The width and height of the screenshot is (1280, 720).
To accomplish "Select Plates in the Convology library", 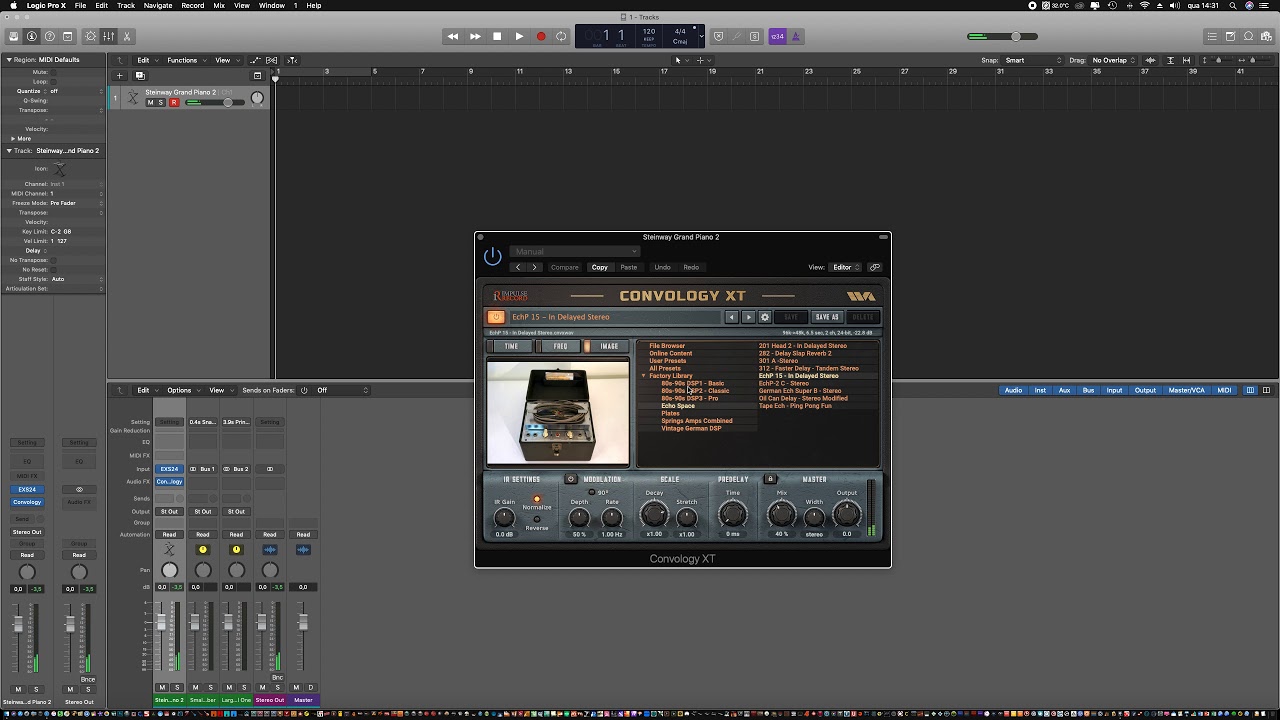I will pos(670,414).
